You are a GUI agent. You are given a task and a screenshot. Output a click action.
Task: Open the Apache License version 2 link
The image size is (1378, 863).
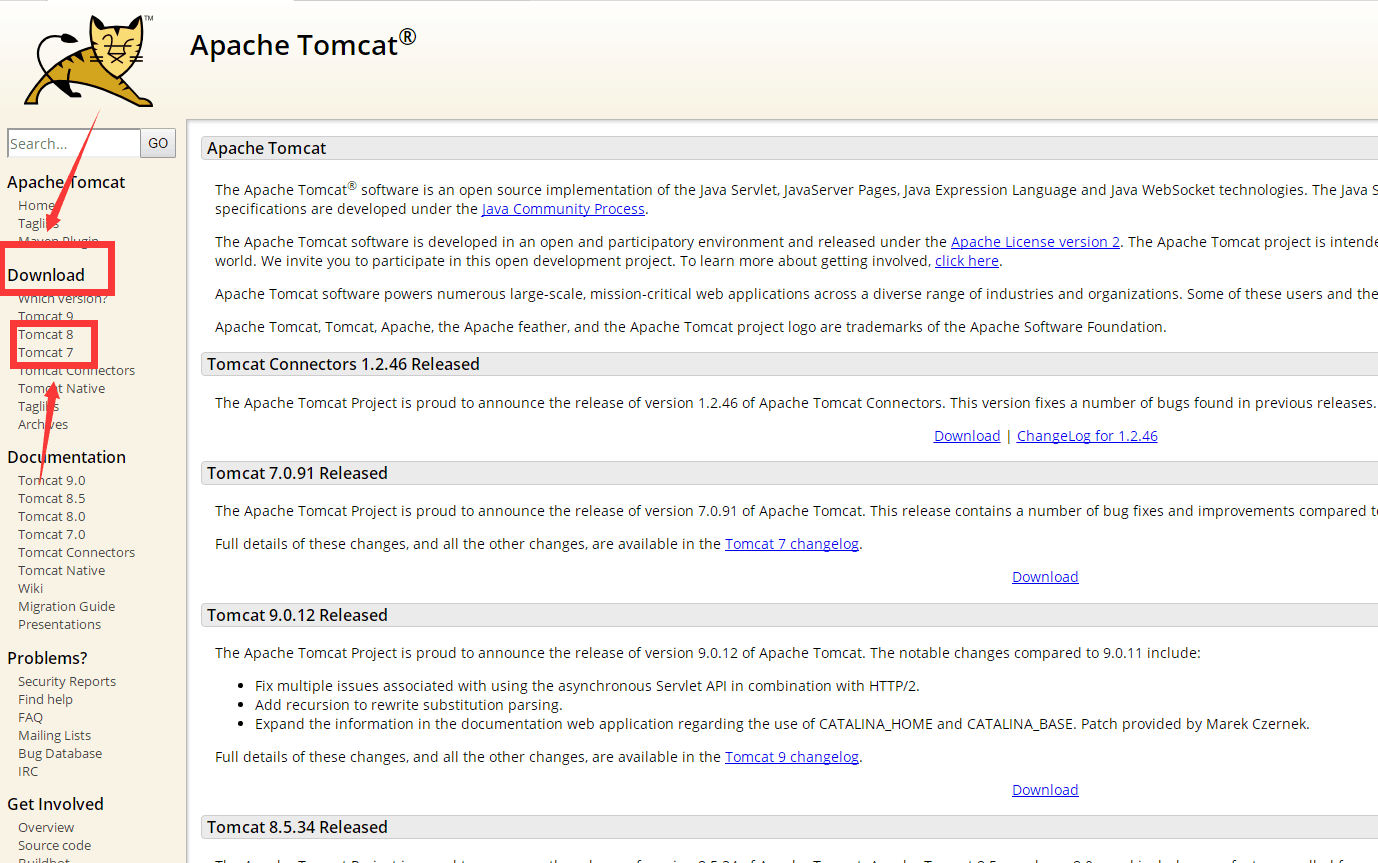coord(1035,242)
